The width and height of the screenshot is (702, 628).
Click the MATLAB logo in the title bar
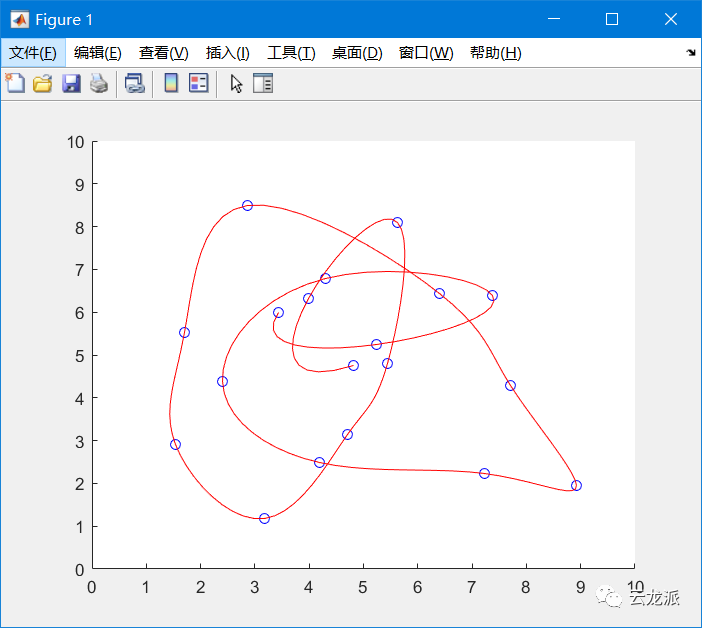pyautogui.click(x=19, y=19)
